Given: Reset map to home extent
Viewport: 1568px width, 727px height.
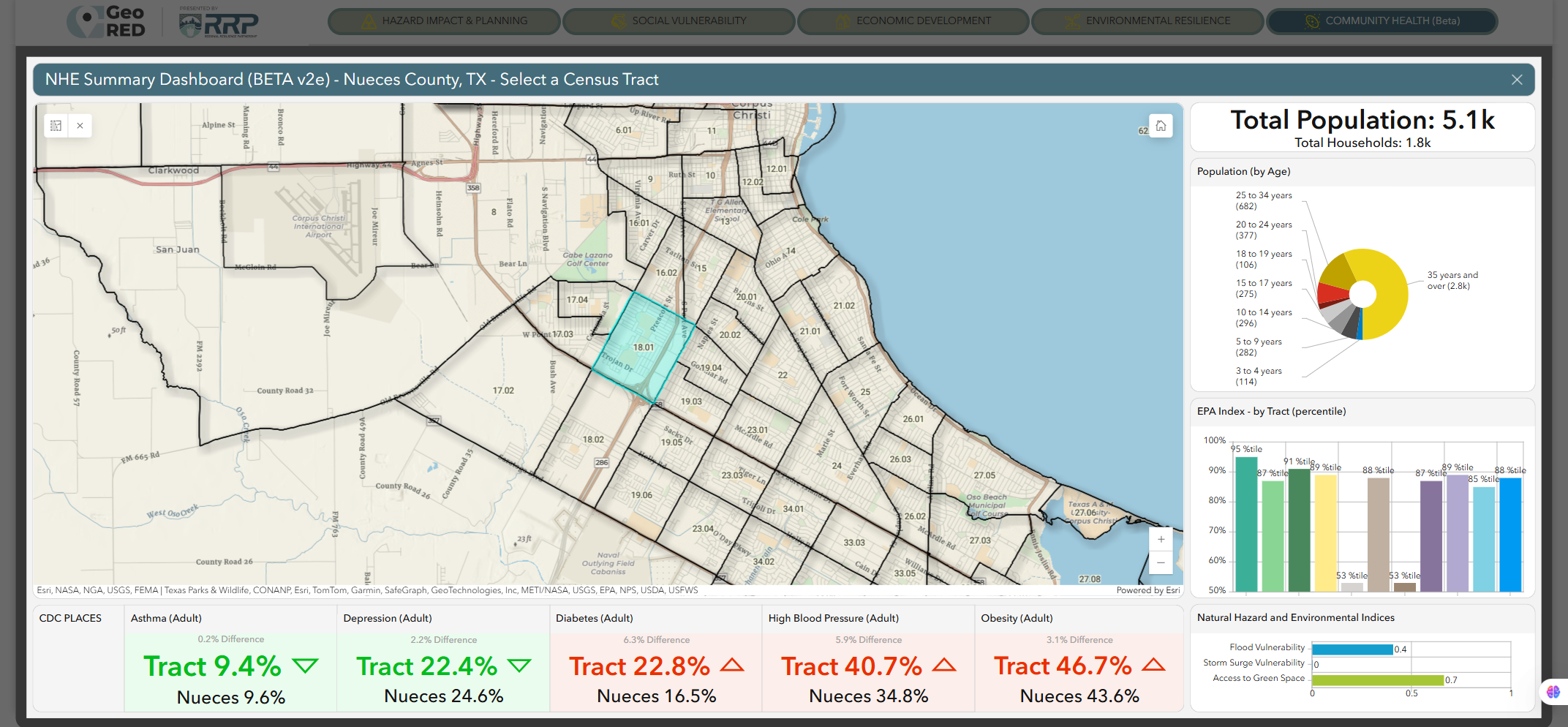Looking at the screenshot, I should click(1161, 126).
